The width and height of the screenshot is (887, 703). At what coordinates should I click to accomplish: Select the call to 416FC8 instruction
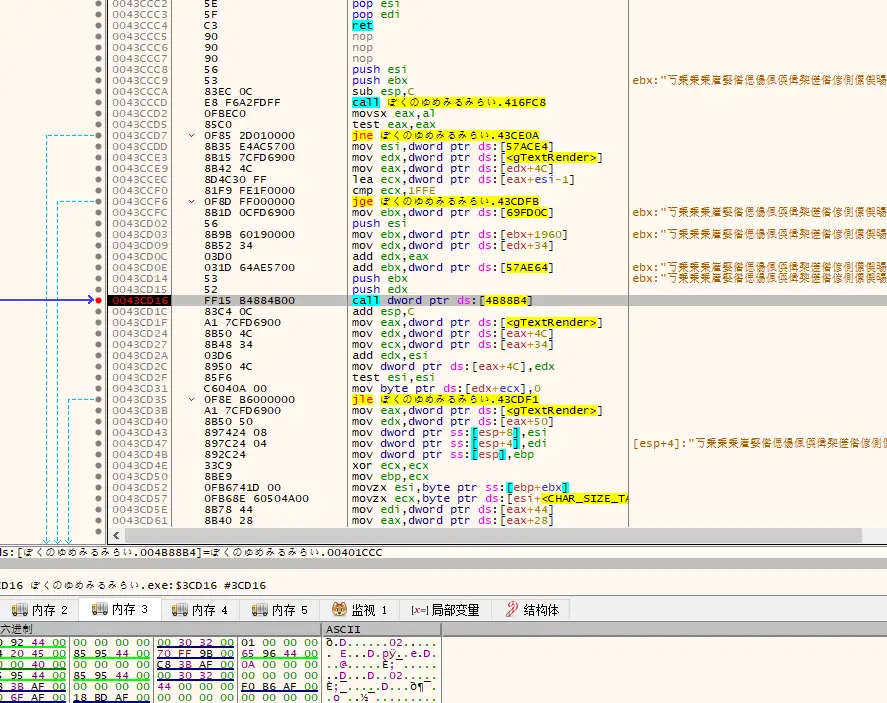449,102
